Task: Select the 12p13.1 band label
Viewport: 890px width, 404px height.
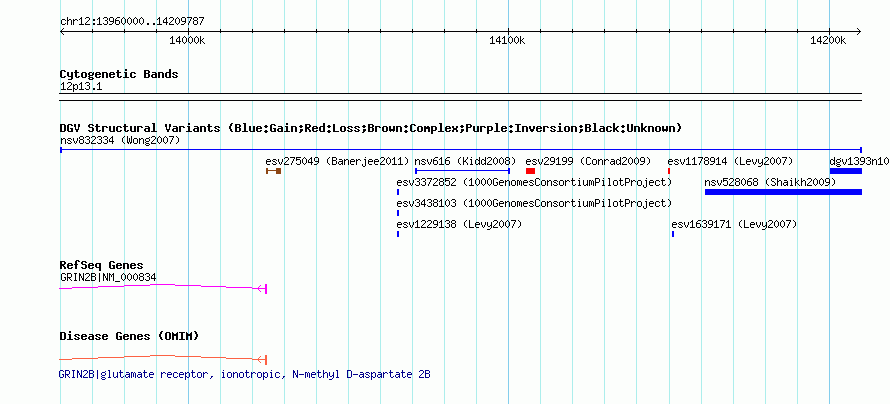Action: (x=81, y=87)
